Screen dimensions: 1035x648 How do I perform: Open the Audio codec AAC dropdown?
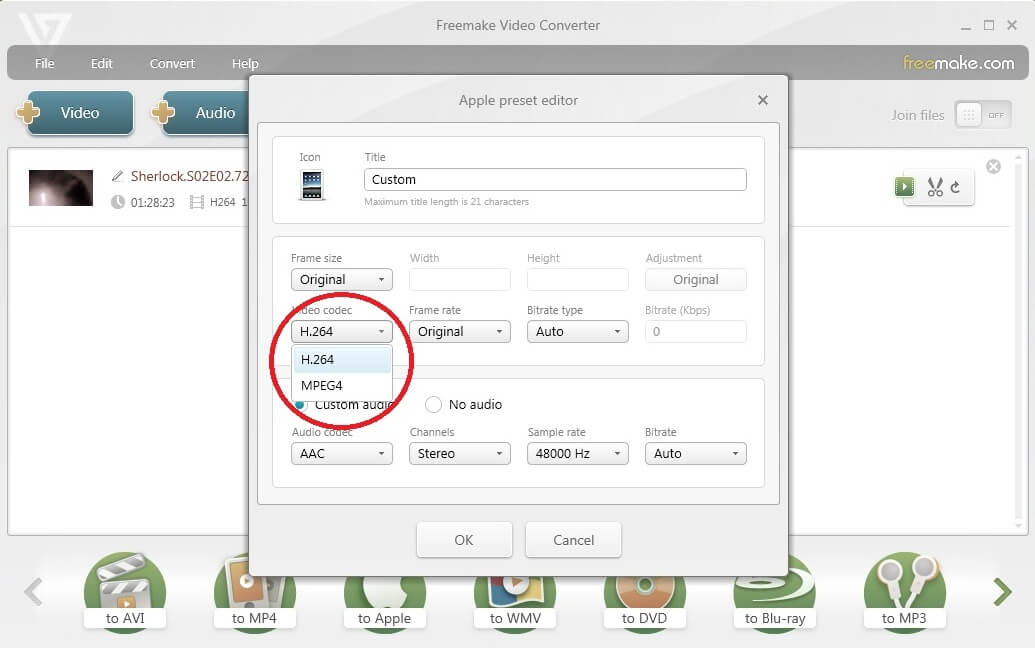[x=341, y=453]
